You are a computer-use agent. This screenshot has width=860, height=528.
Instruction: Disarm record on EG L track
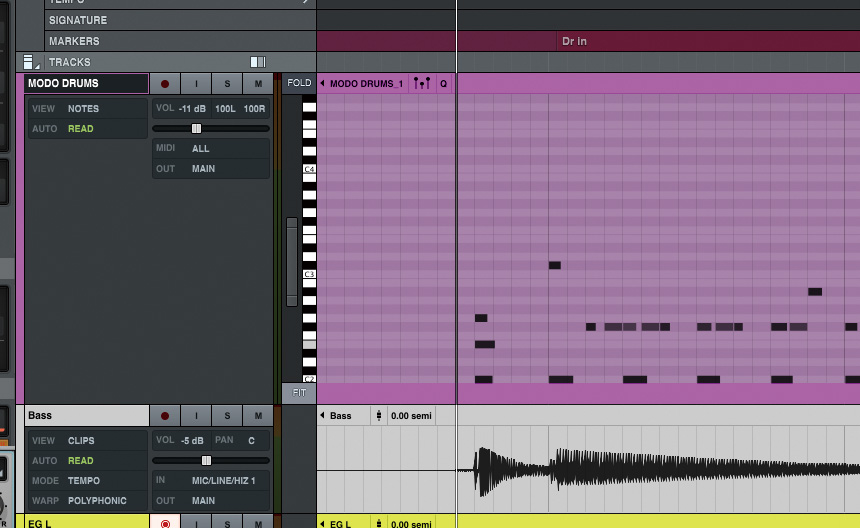[x=165, y=523]
